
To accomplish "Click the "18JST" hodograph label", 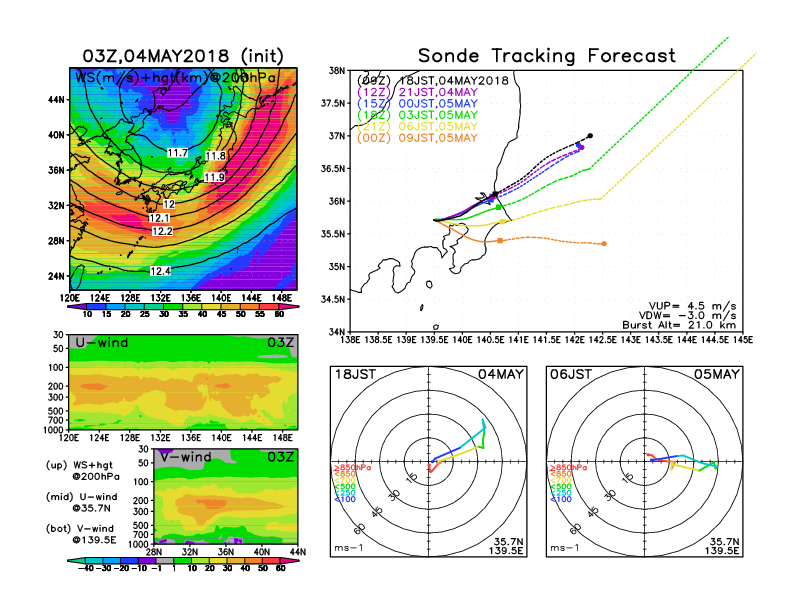I will (x=355, y=374).
